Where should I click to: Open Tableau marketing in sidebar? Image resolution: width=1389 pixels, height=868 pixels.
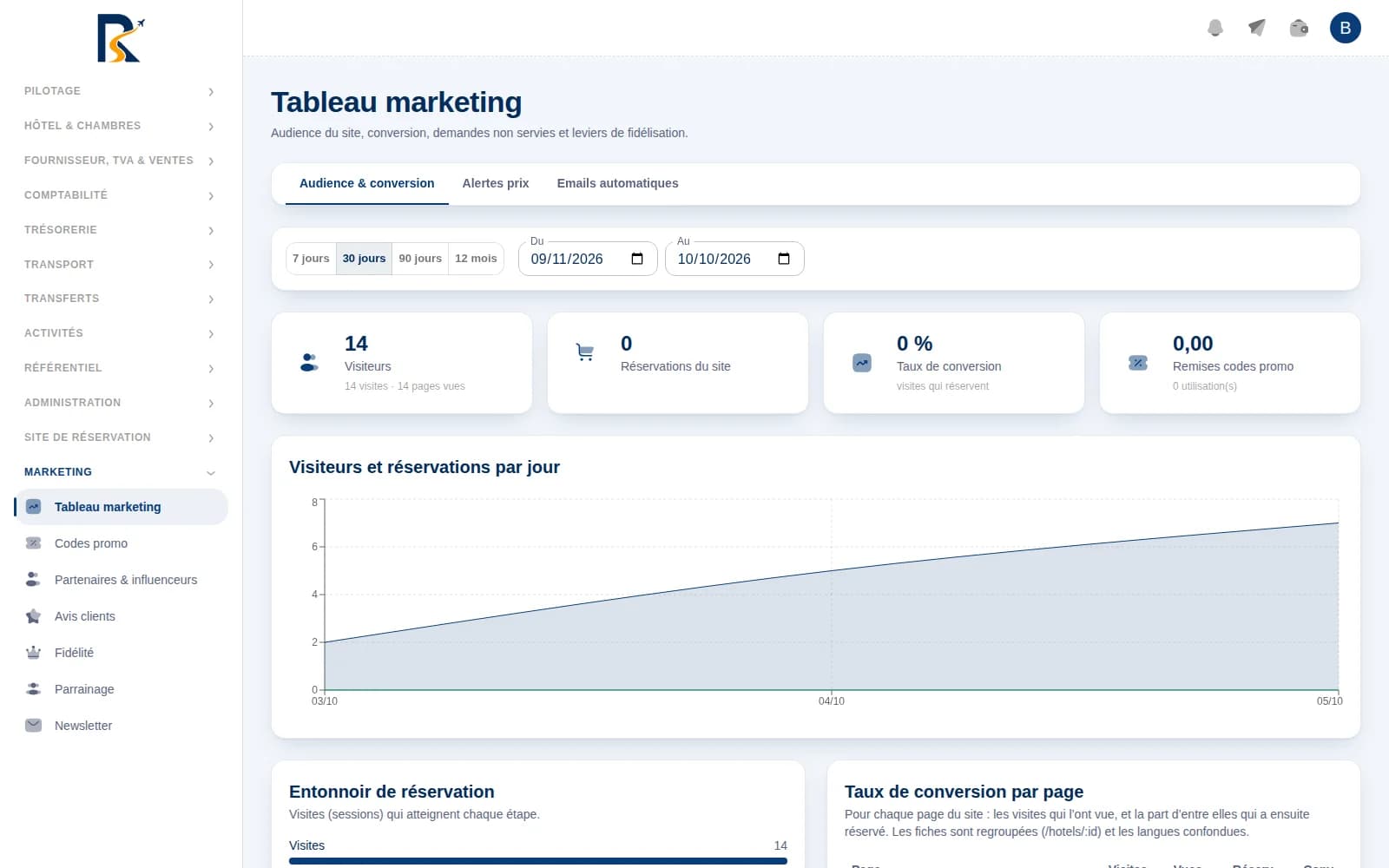(122, 507)
